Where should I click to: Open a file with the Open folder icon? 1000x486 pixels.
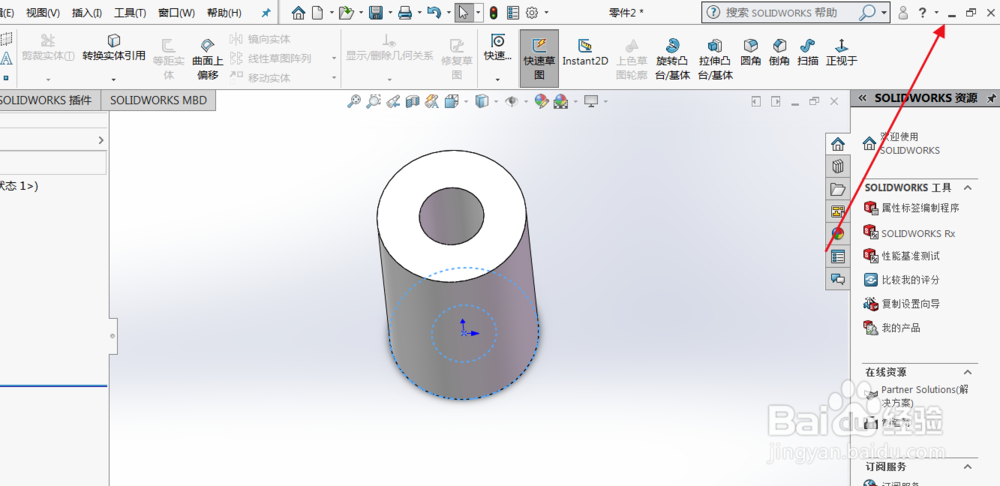(x=346, y=13)
